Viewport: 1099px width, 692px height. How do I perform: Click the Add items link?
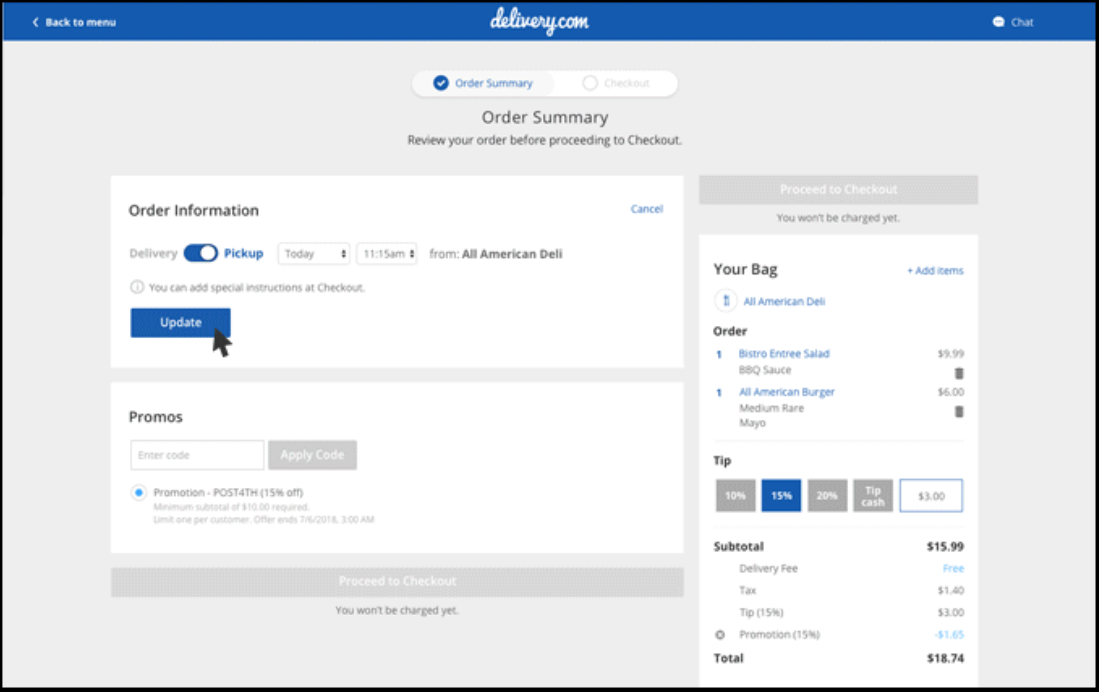pos(935,271)
